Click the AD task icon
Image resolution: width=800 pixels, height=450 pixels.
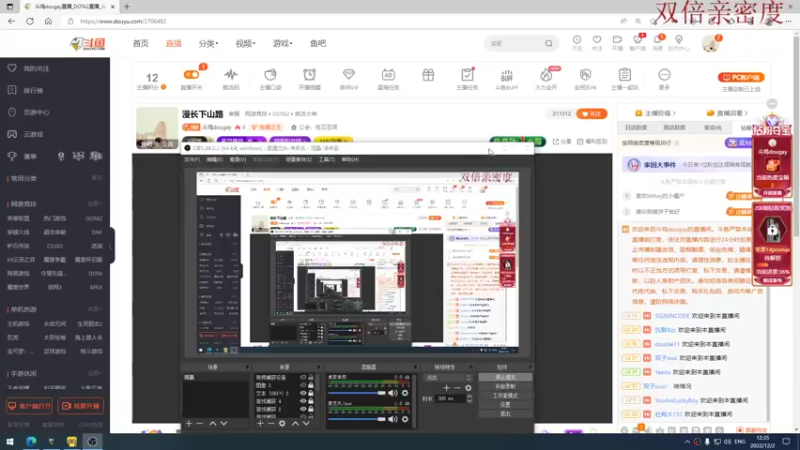388,75
